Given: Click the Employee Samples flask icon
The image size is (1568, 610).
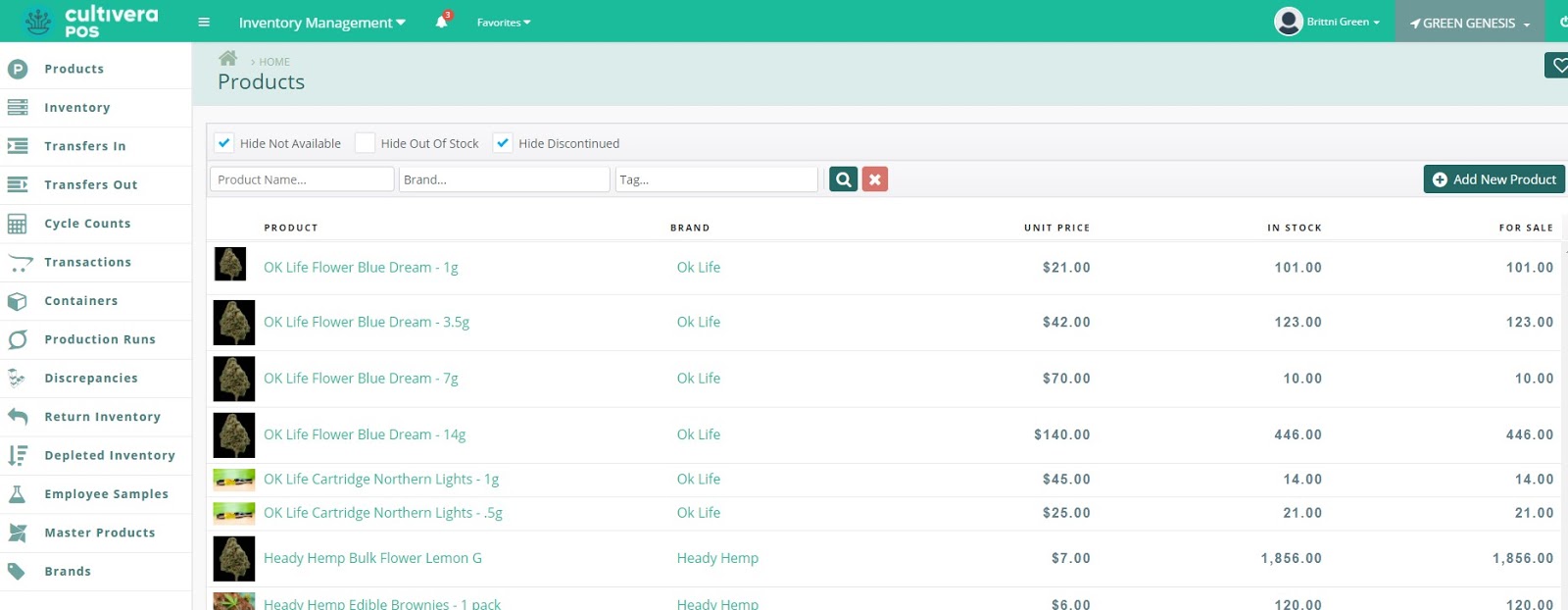Looking at the screenshot, I should [x=17, y=494].
